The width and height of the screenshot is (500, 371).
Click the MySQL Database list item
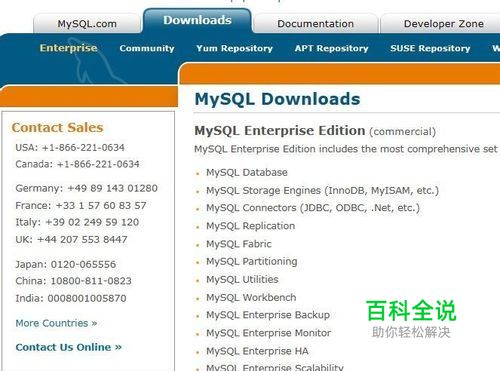point(247,172)
